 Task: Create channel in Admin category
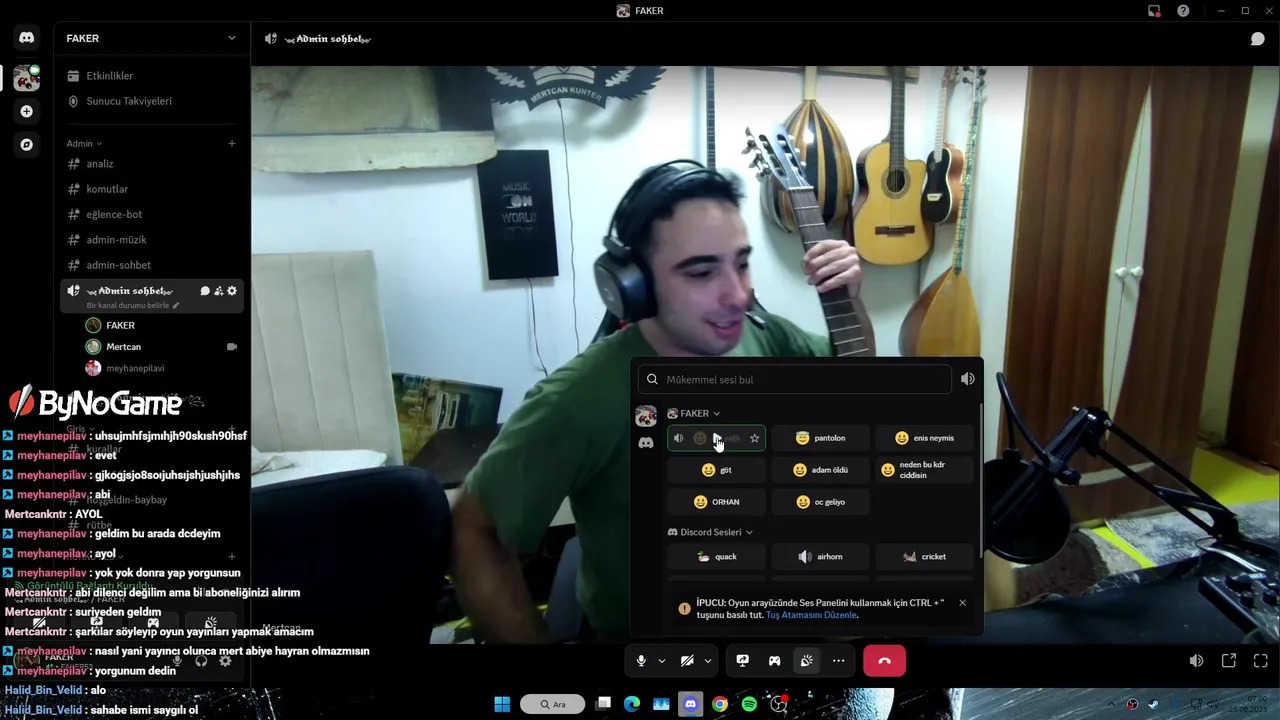point(232,144)
